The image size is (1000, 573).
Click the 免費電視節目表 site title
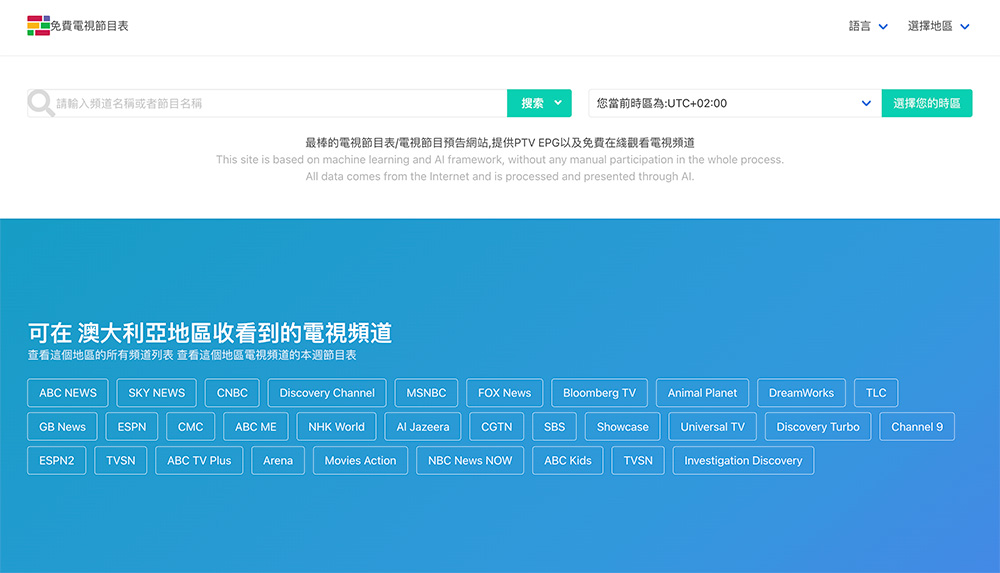(x=89, y=26)
